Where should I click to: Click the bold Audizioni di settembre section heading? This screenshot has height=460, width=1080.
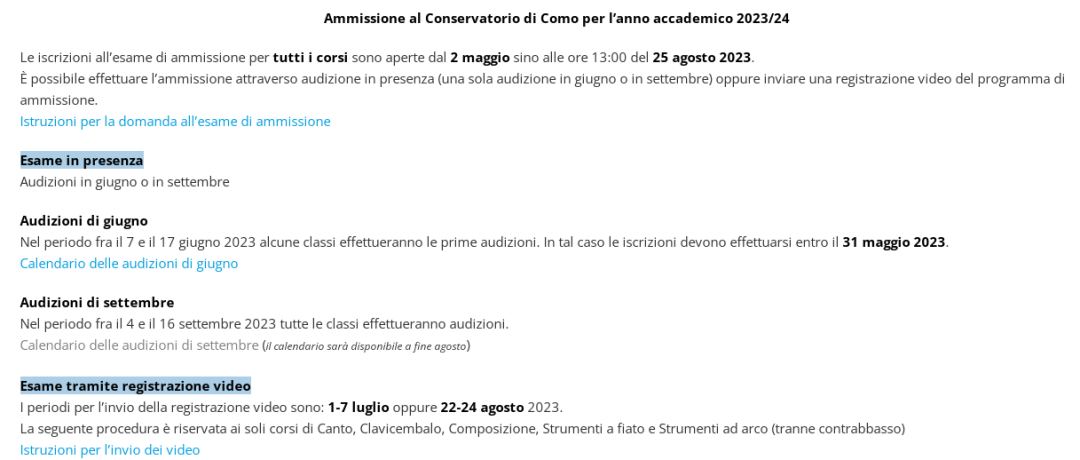click(x=97, y=302)
